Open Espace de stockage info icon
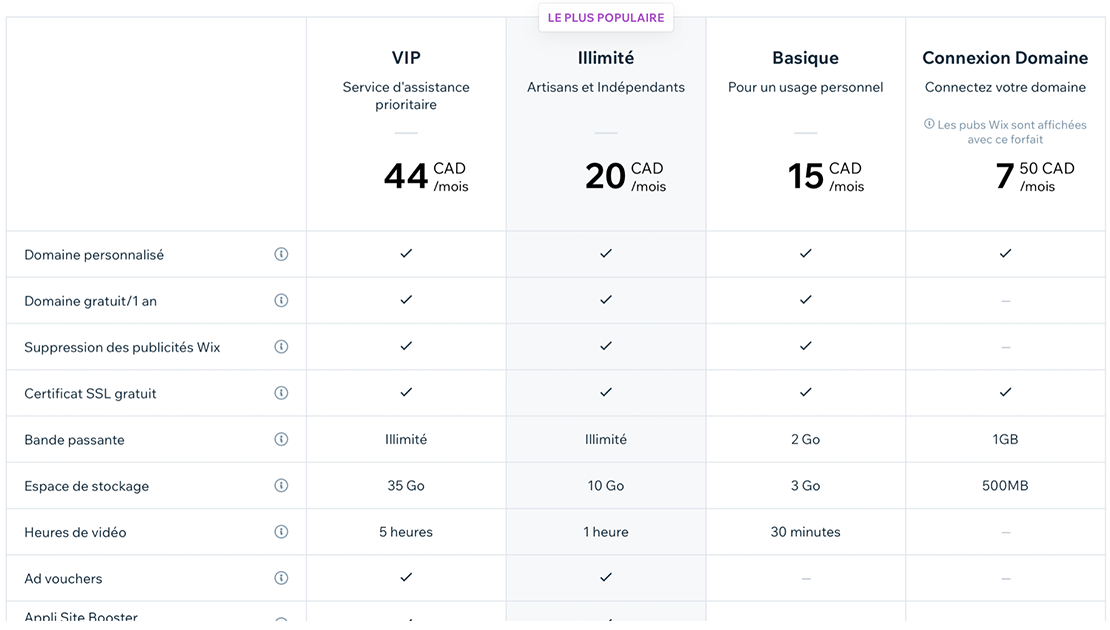 281,486
